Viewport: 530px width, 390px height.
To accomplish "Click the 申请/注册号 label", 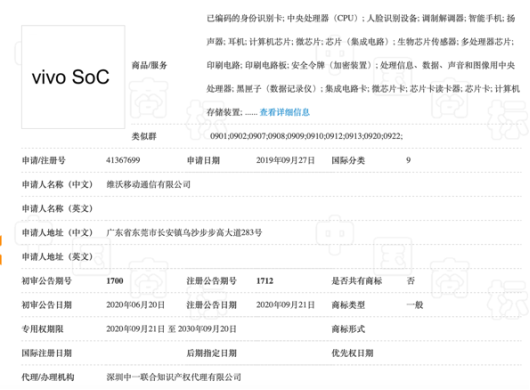I will pos(44,161).
